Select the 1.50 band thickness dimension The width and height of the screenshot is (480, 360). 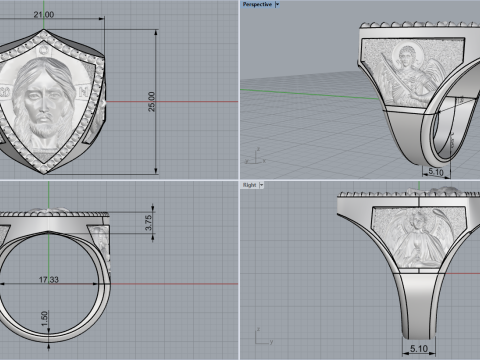point(44,319)
